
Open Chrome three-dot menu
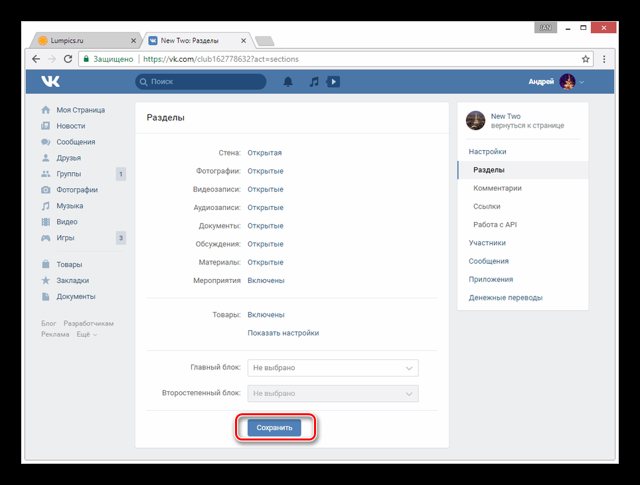tap(604, 59)
